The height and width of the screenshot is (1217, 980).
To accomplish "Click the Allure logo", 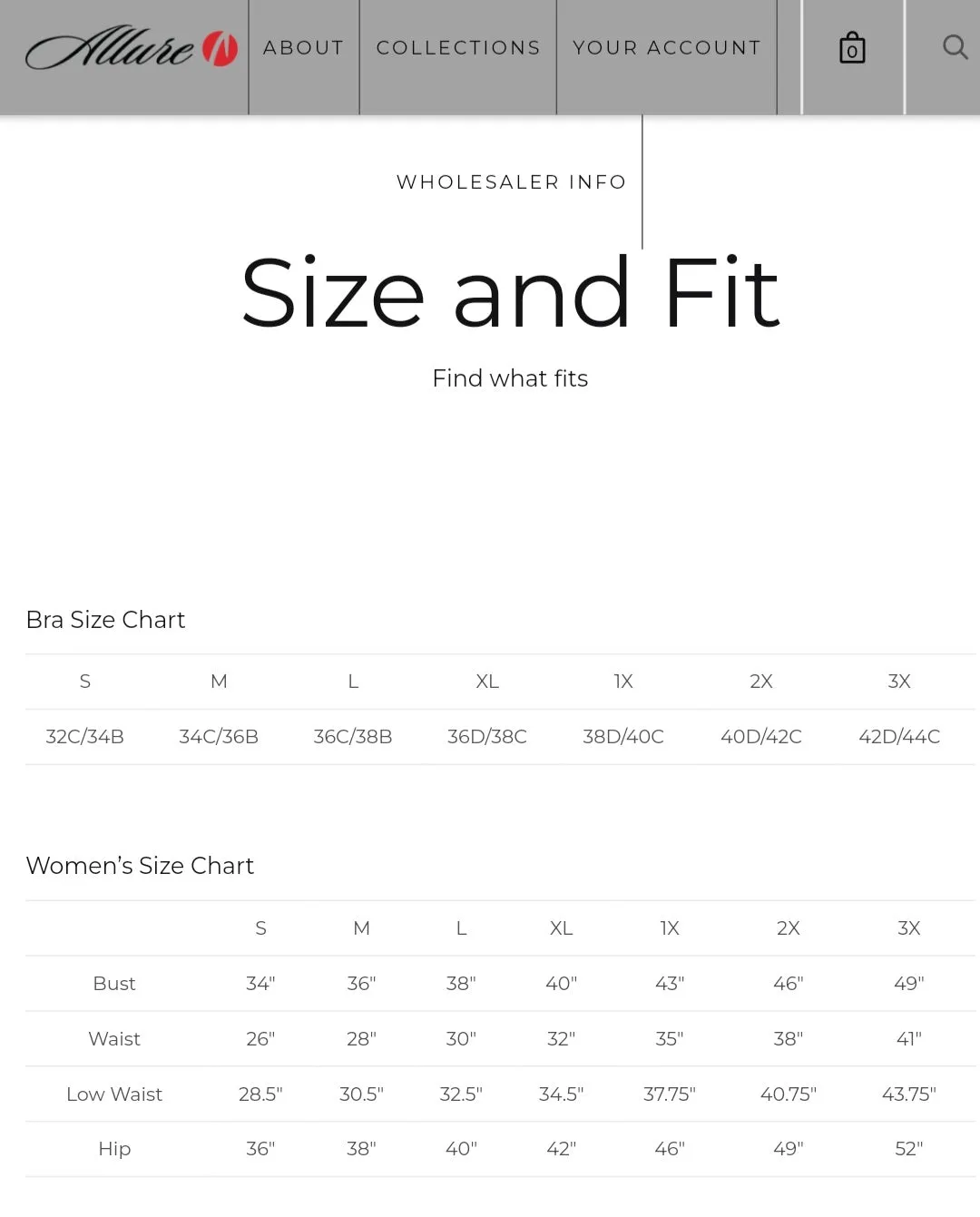I will [x=132, y=48].
